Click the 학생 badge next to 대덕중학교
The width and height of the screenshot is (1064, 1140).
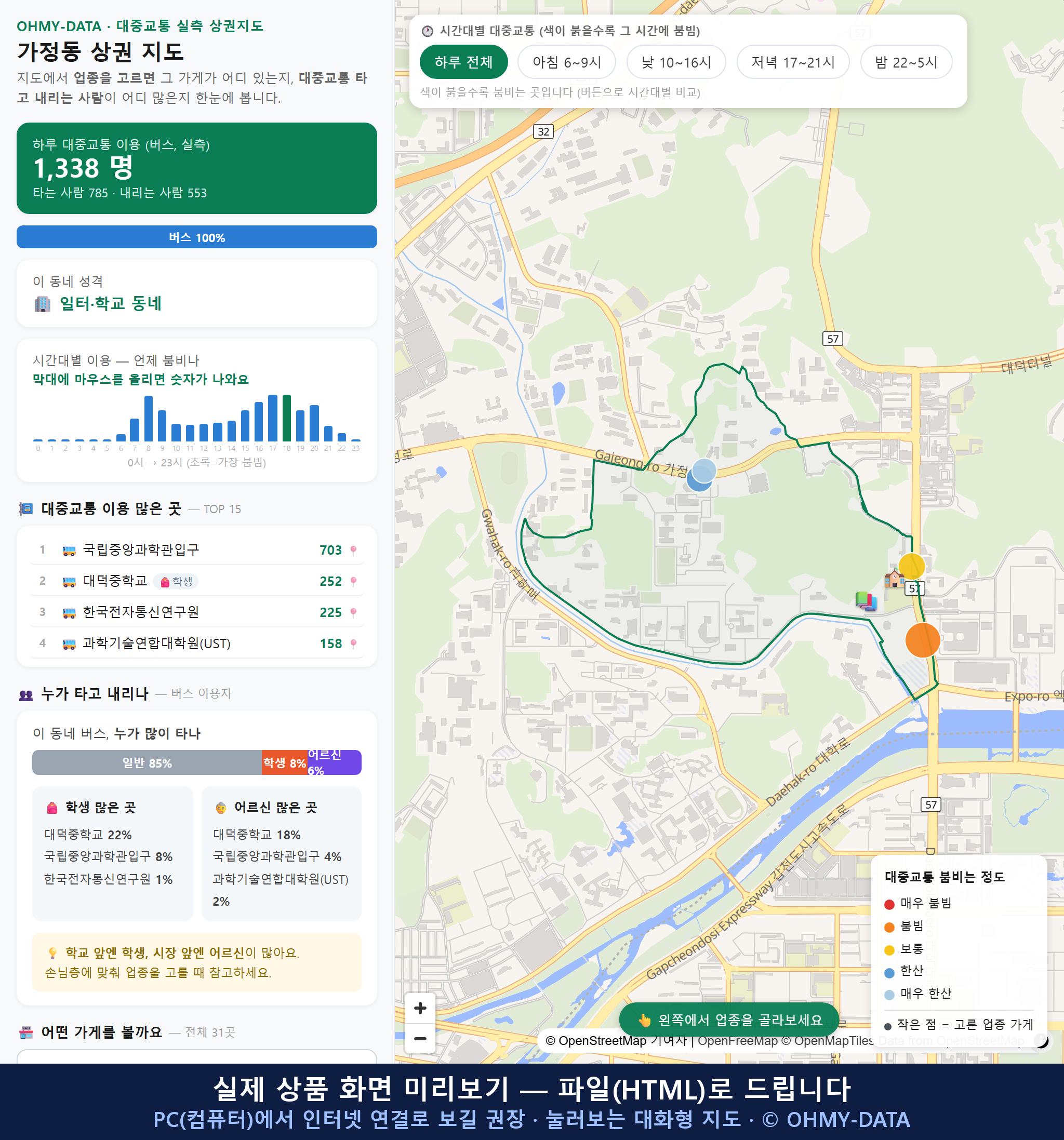point(176,582)
